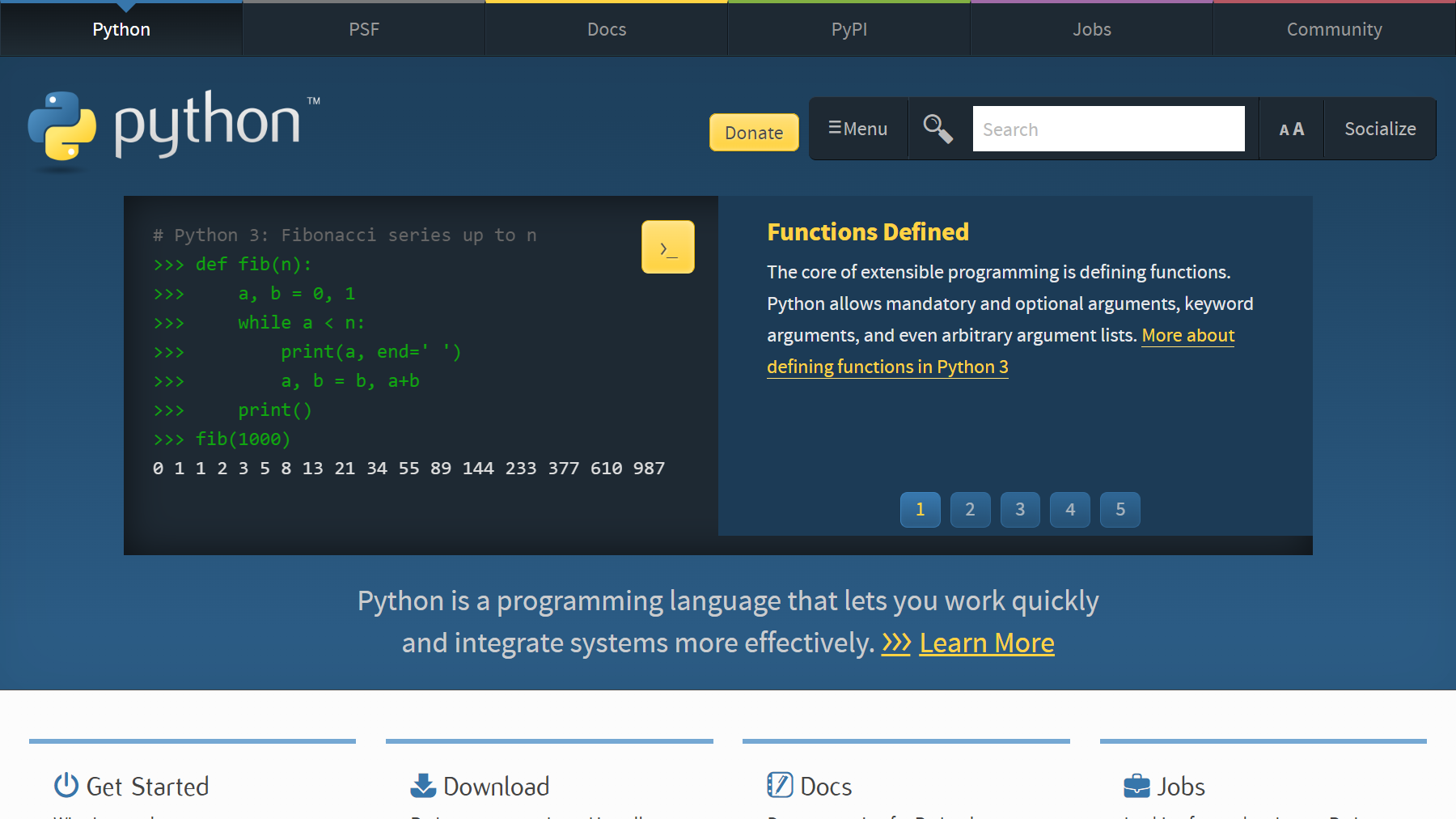1456x819 pixels.
Task: Open the Learn More link
Action: [986, 642]
